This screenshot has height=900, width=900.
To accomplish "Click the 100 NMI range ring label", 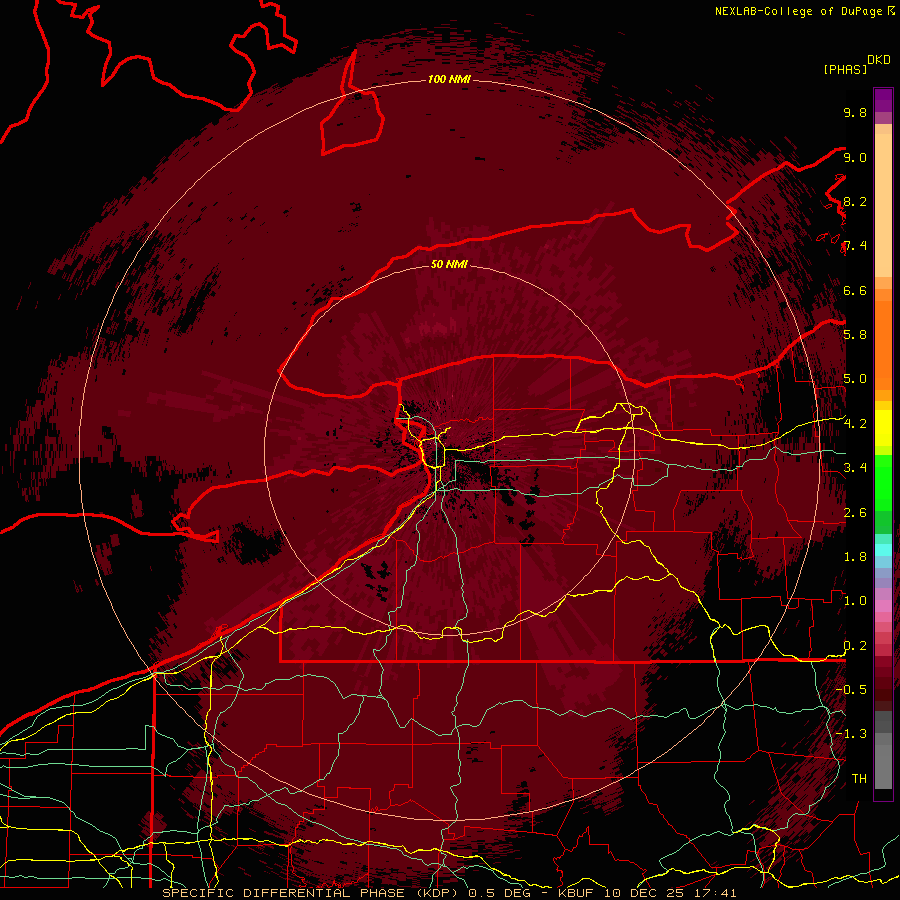I will coord(449,79).
